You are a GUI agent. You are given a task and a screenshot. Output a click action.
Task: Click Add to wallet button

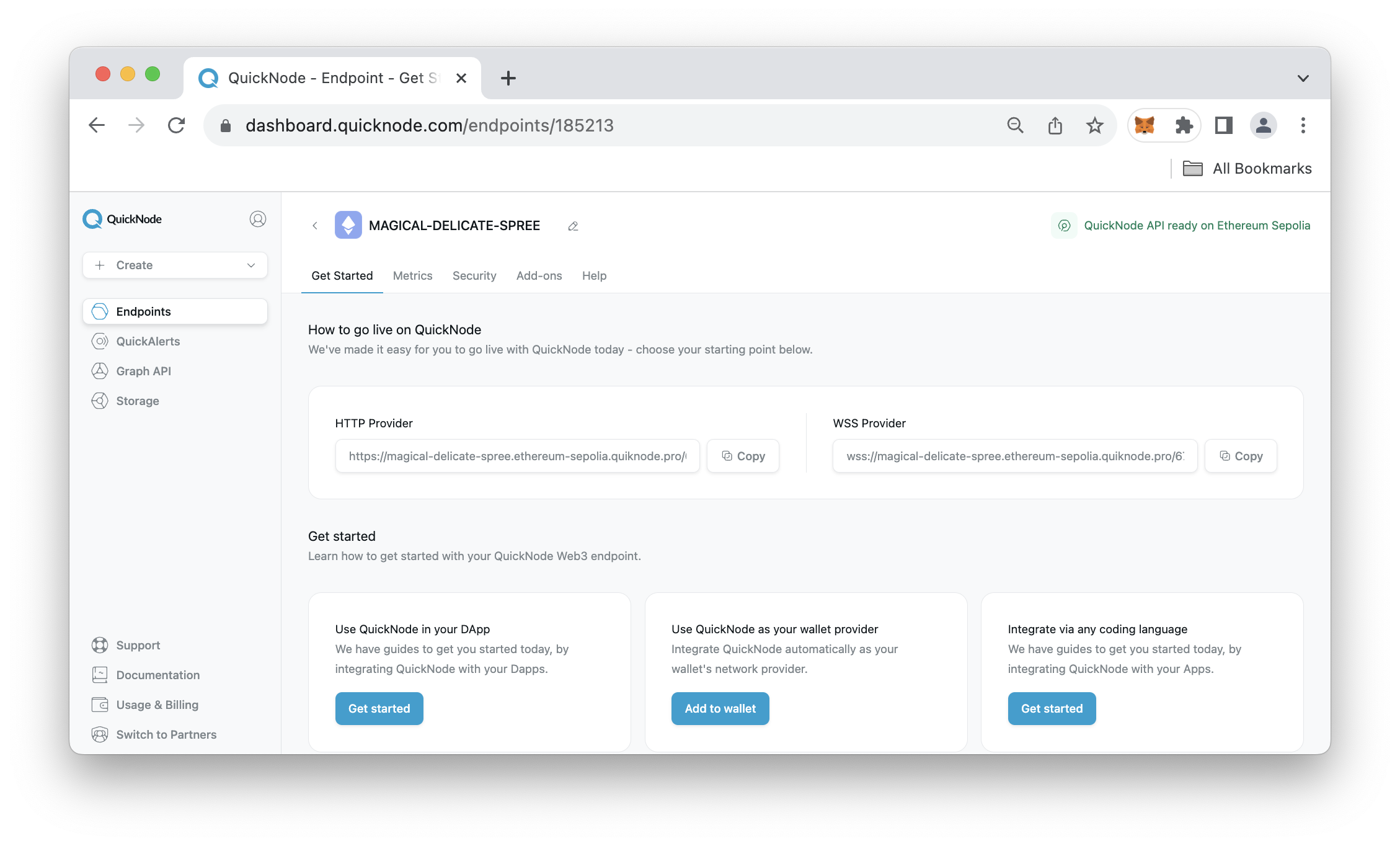click(720, 708)
